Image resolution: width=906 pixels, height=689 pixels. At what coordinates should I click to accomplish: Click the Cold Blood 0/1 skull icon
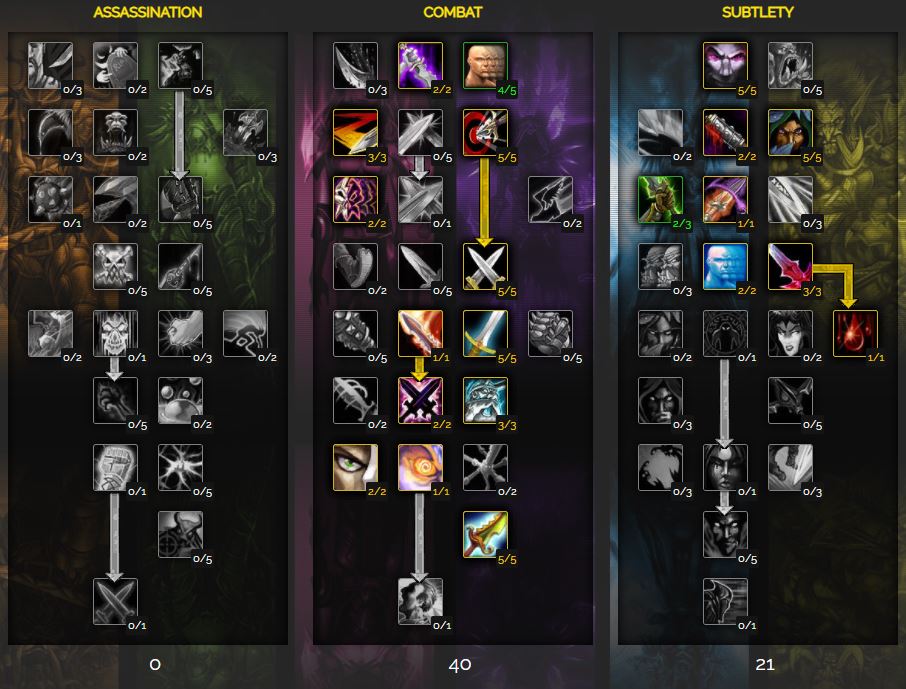[115, 334]
